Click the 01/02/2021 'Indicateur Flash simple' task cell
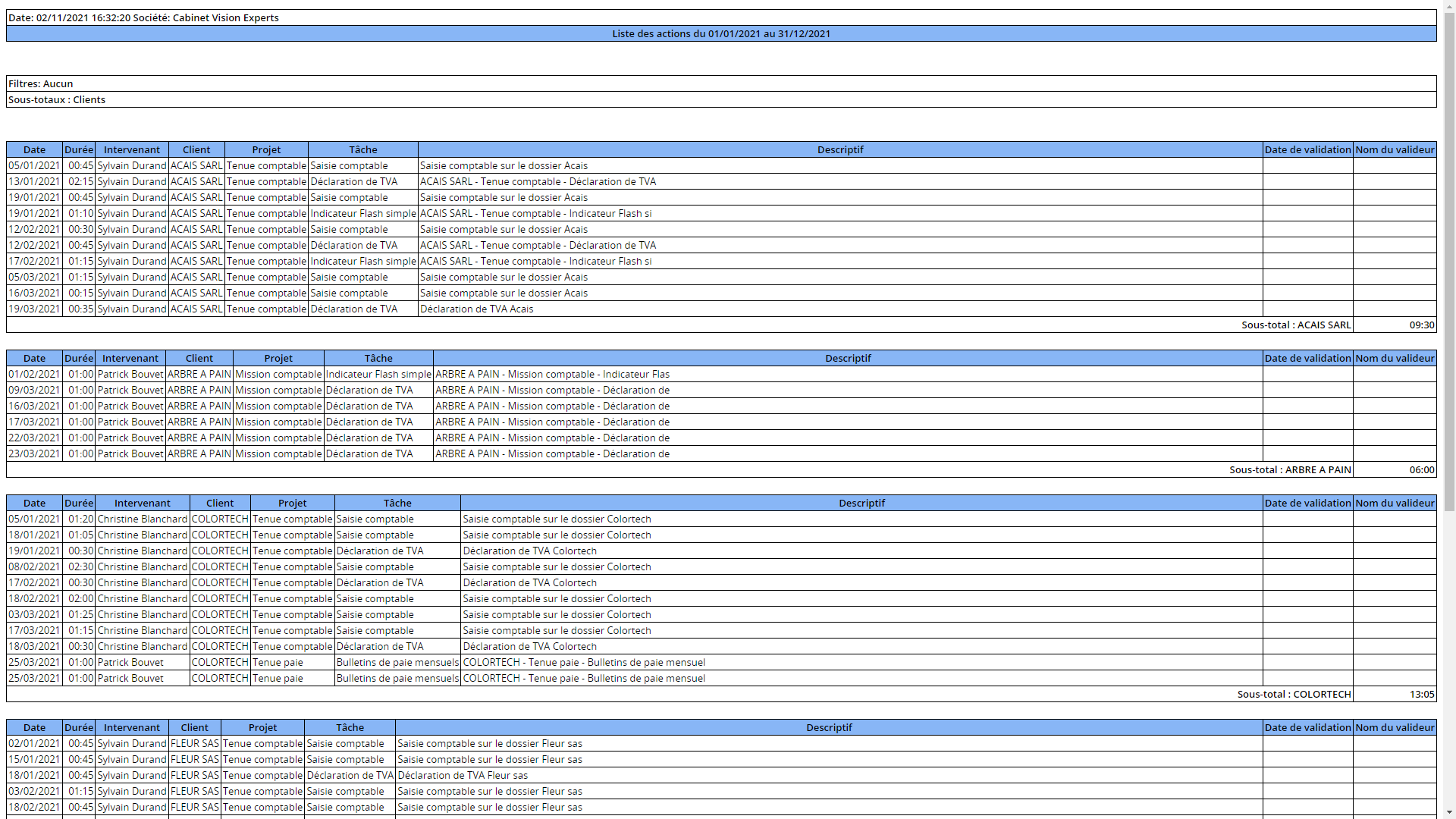Image resolution: width=1456 pixels, height=819 pixels. click(x=378, y=374)
